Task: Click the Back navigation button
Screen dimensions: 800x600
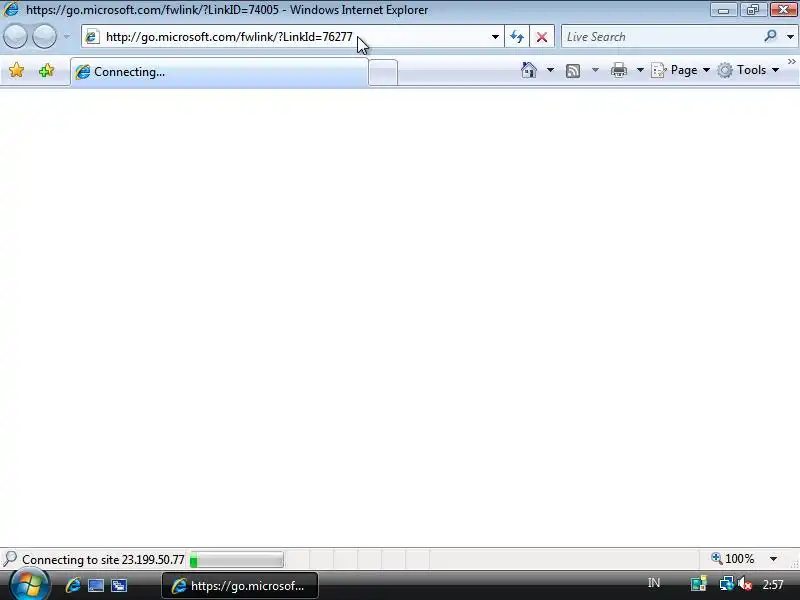Action: [x=15, y=37]
